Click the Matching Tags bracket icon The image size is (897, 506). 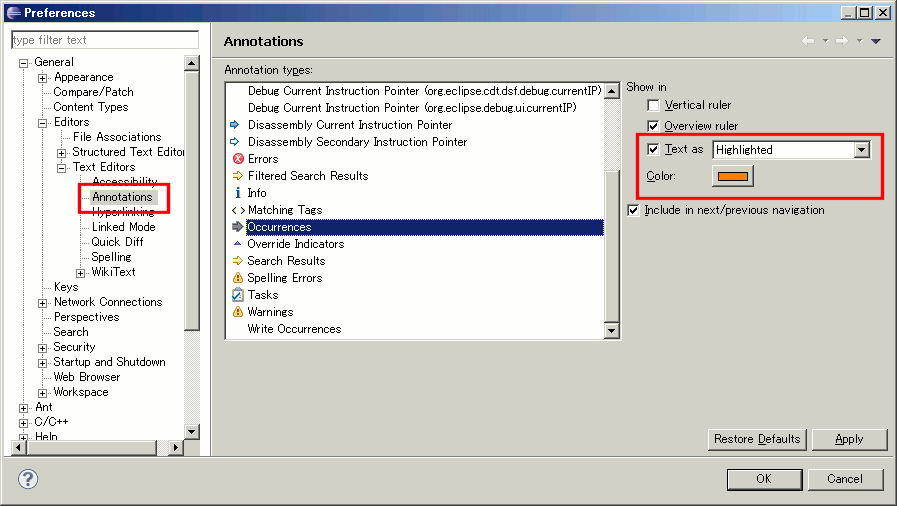pos(237,210)
